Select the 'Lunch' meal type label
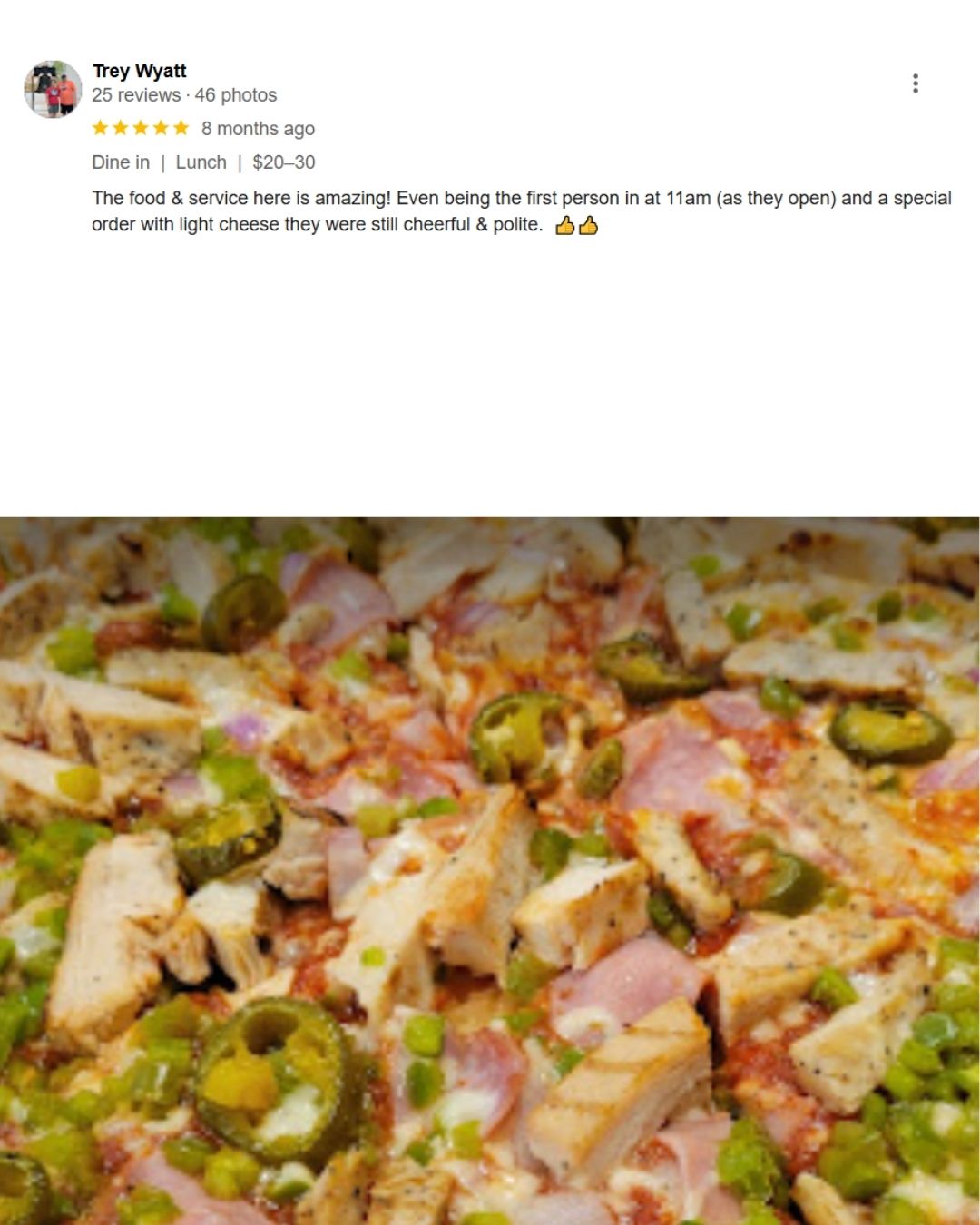The image size is (980, 1225). 201,162
